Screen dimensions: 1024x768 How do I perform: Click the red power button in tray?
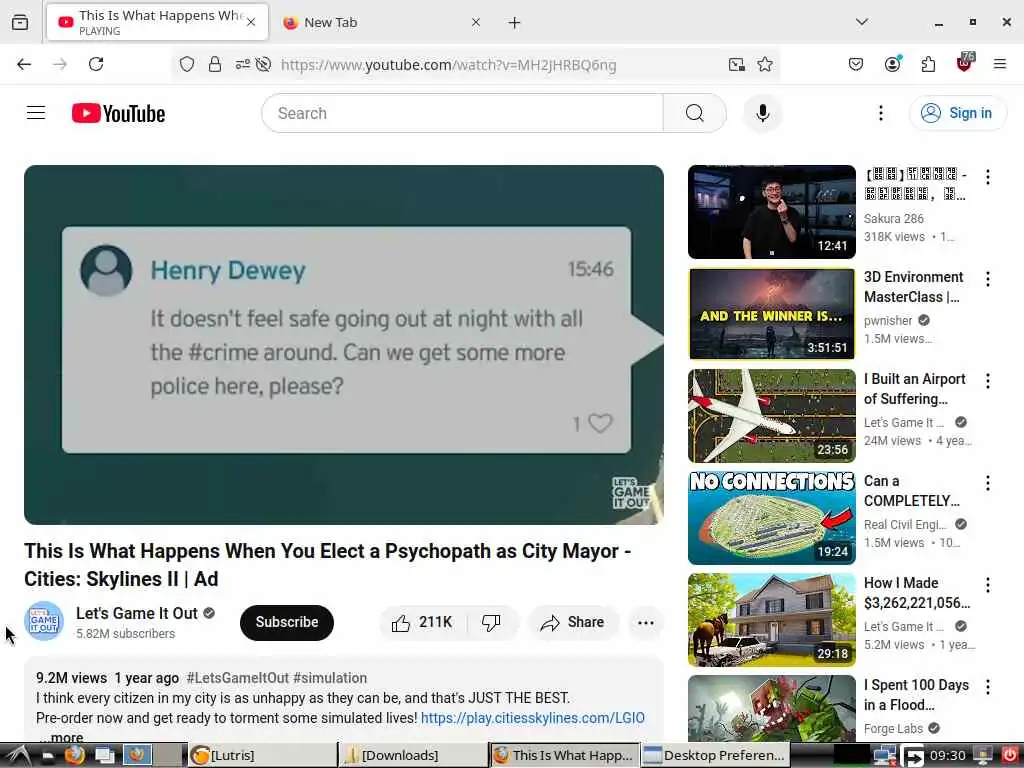[1010, 756]
